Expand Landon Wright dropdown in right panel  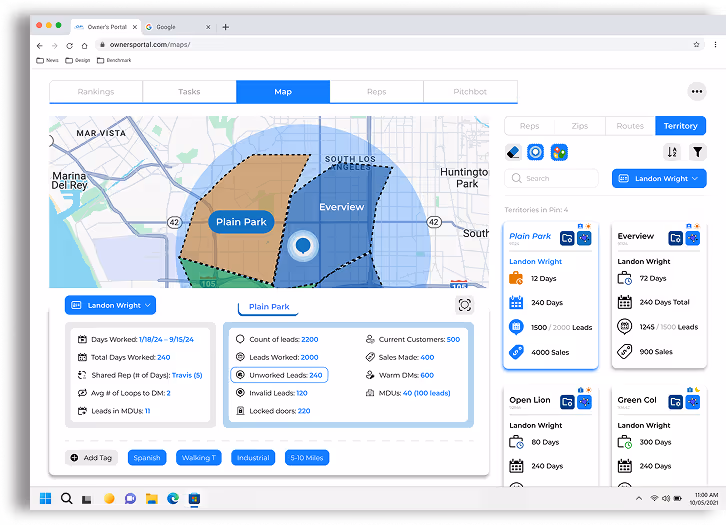[x=660, y=178]
